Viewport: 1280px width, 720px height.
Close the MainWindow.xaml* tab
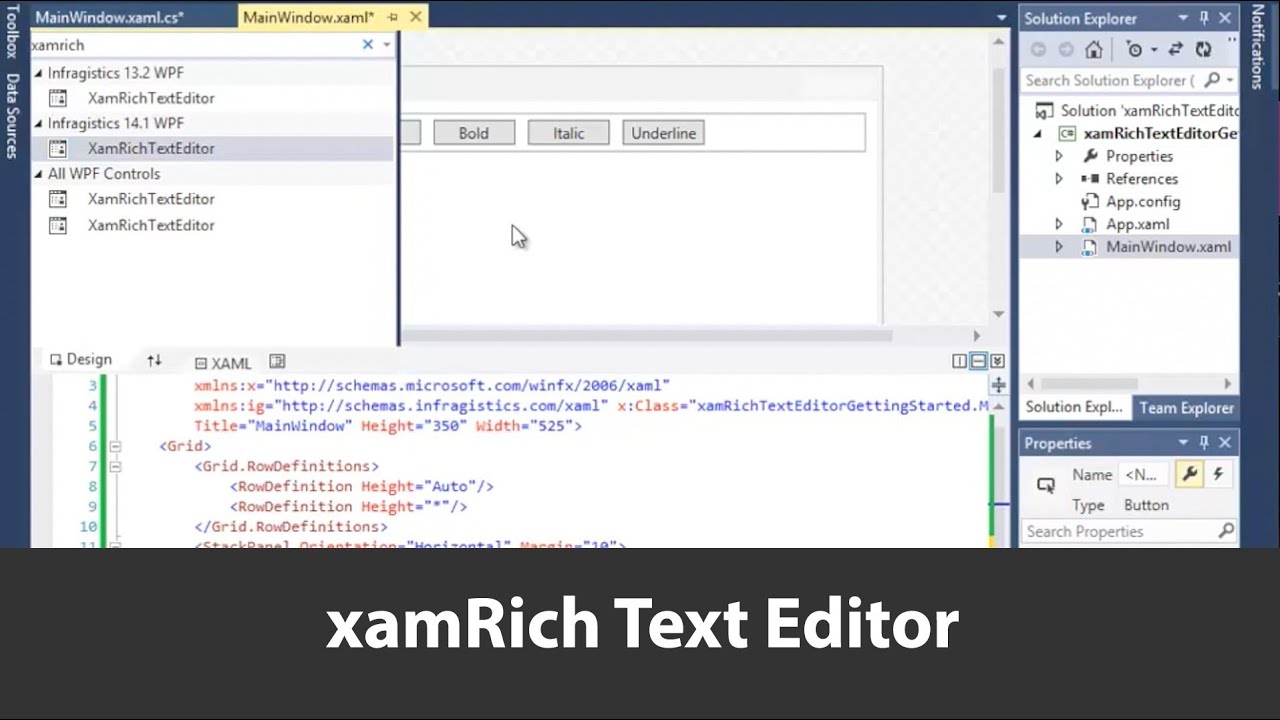[416, 17]
